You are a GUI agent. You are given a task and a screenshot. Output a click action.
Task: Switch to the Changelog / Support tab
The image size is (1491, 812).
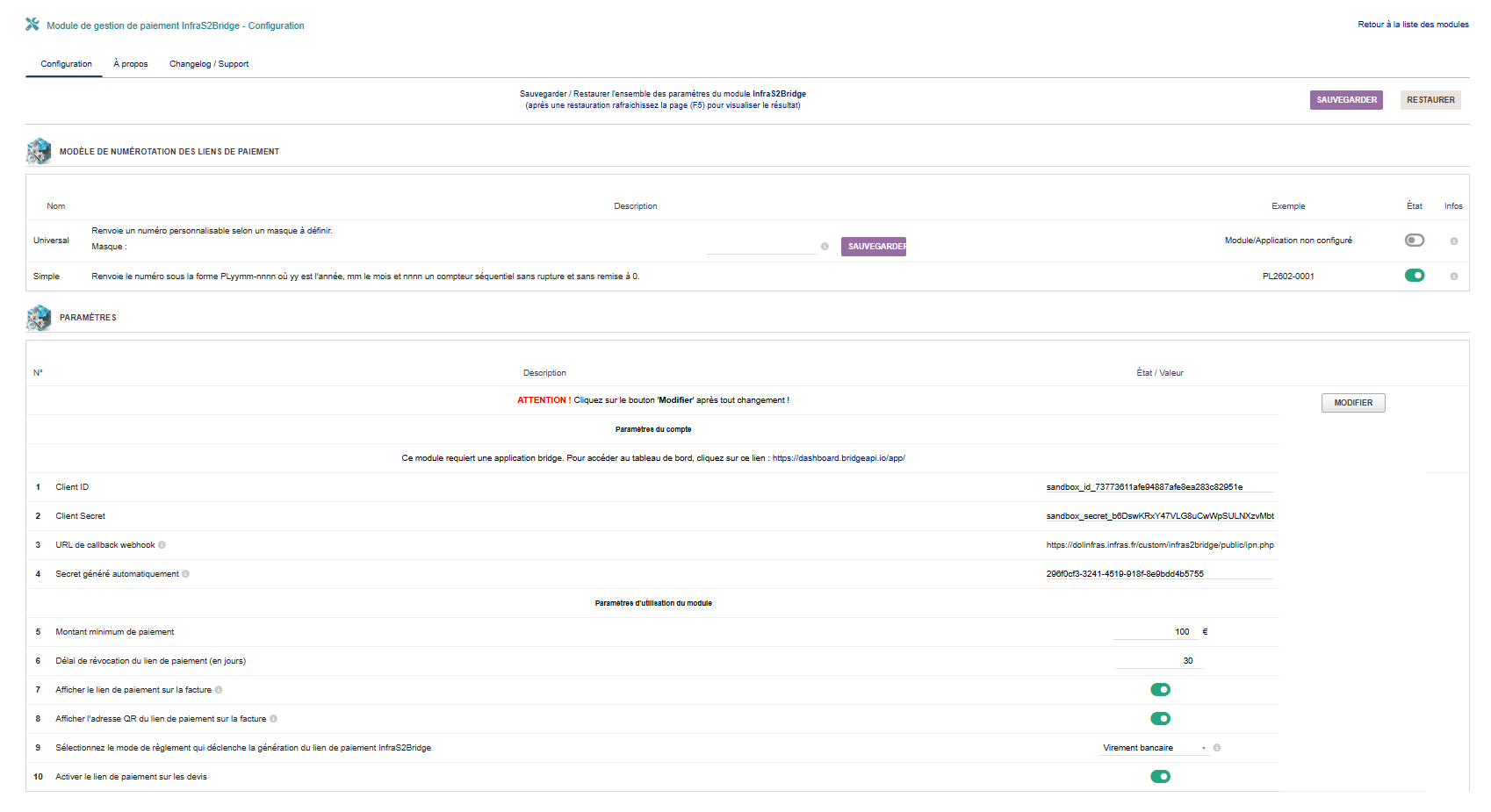[x=209, y=64]
